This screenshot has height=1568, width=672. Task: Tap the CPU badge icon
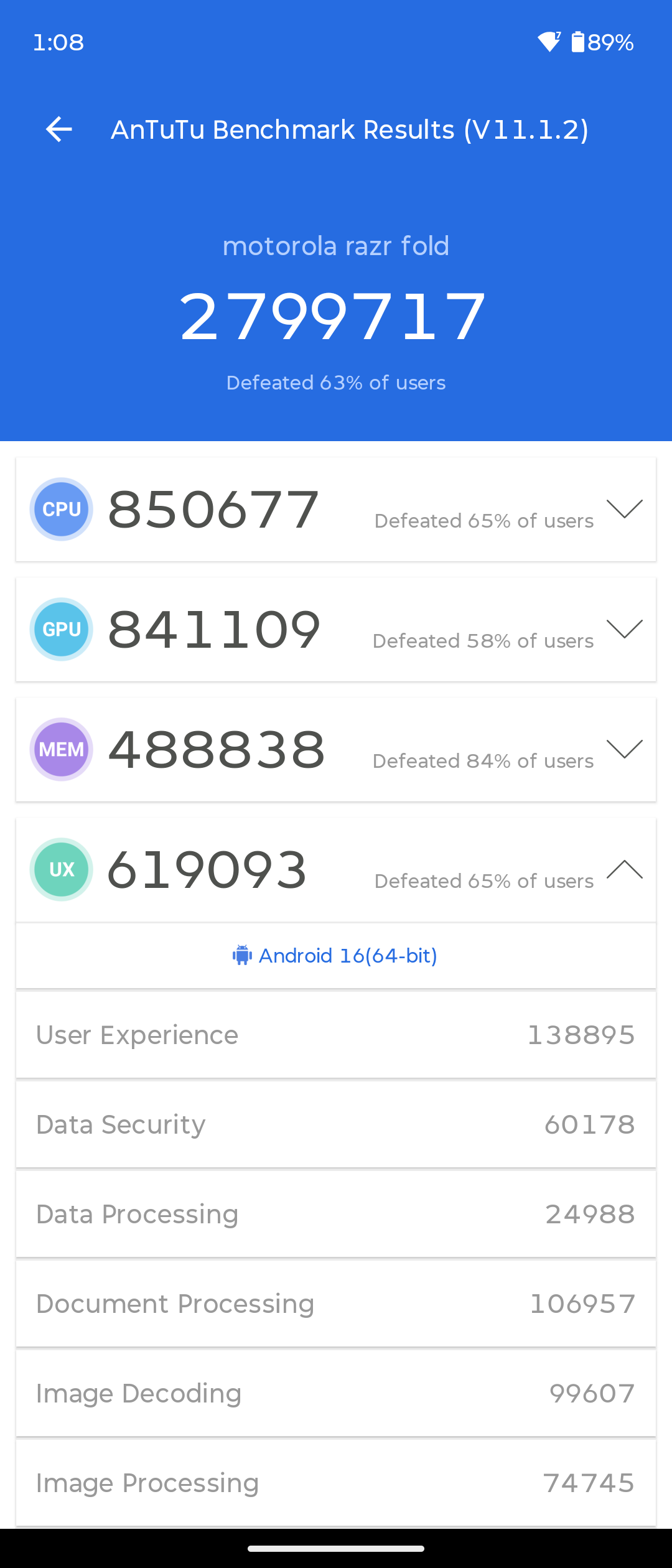coord(62,509)
